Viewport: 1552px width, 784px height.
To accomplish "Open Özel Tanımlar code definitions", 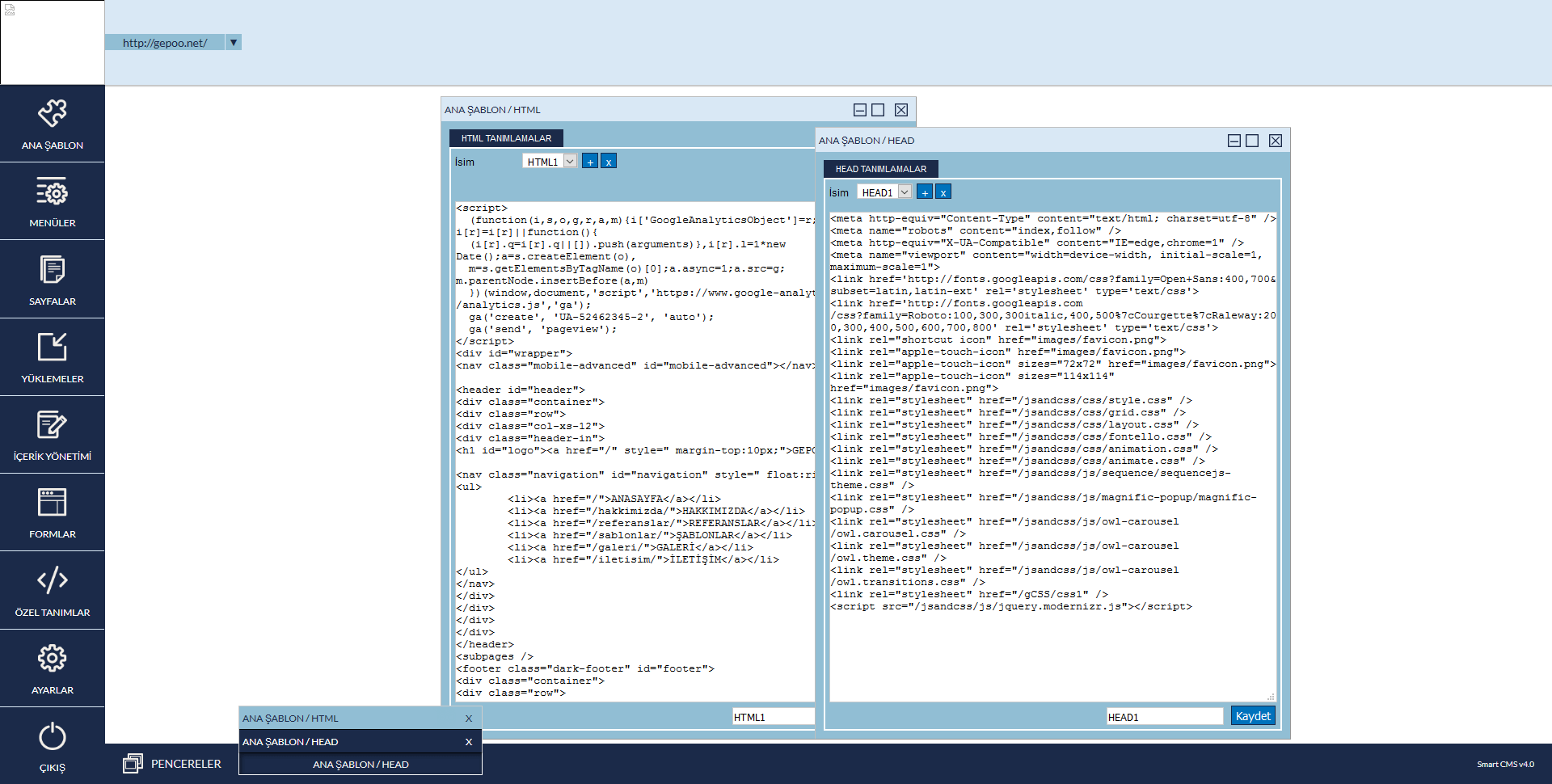I will (53, 591).
